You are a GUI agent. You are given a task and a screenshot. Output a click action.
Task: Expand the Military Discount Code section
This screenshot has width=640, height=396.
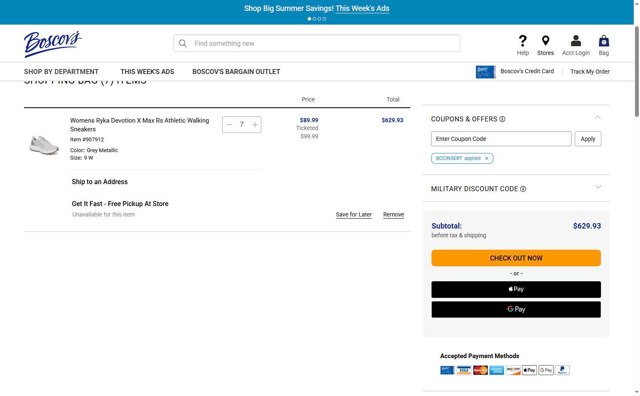(598, 187)
